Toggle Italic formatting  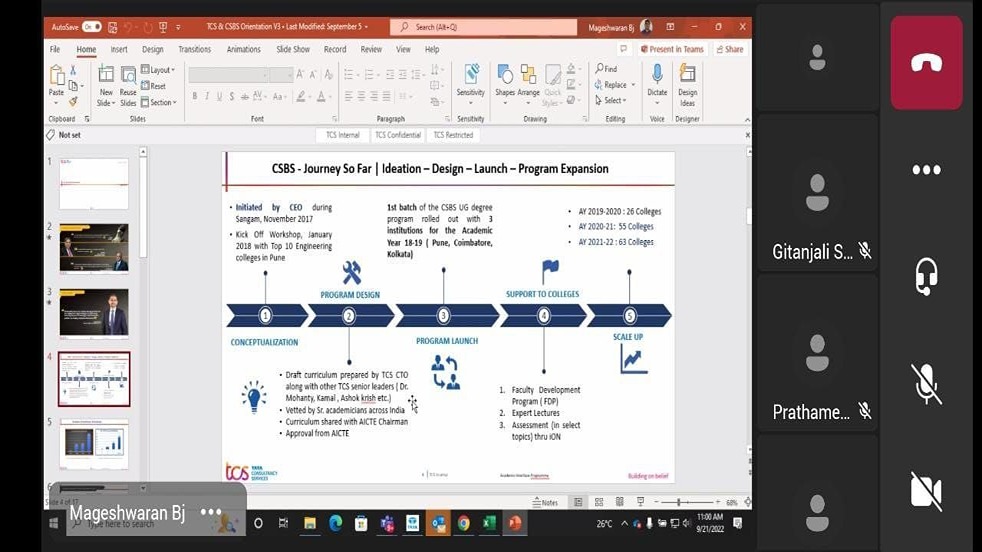[x=207, y=96]
